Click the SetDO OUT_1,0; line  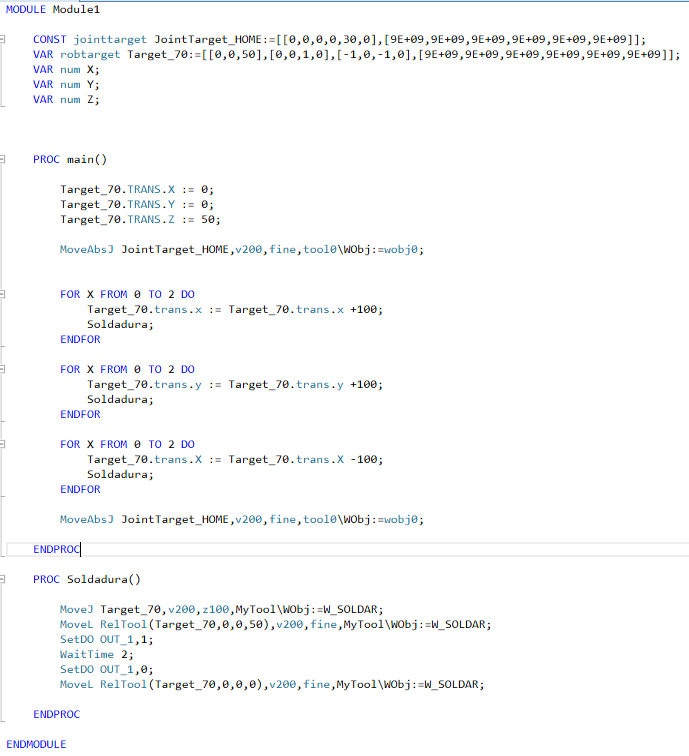coord(107,669)
